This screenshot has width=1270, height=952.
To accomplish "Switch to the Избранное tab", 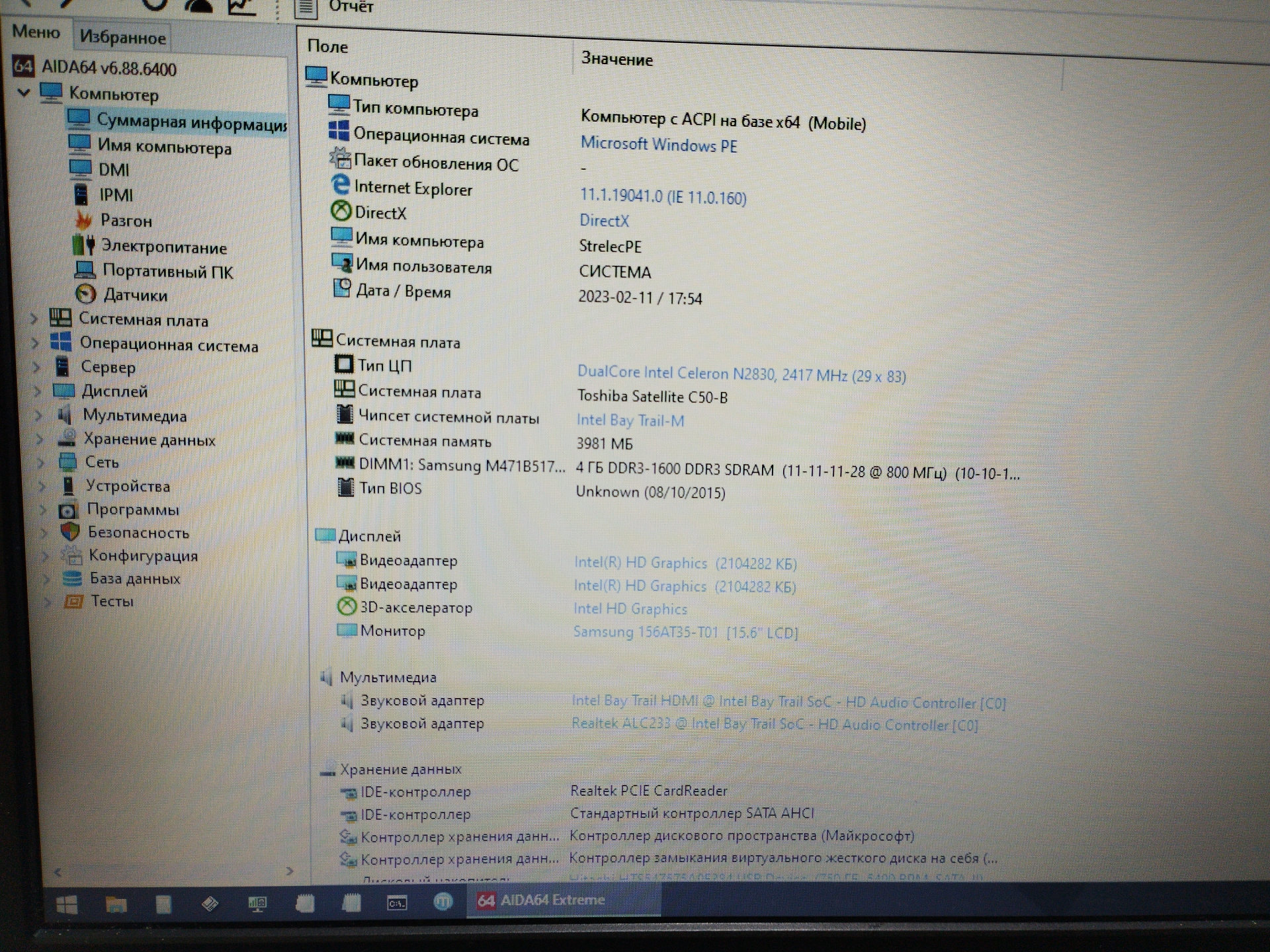I will pos(122,38).
